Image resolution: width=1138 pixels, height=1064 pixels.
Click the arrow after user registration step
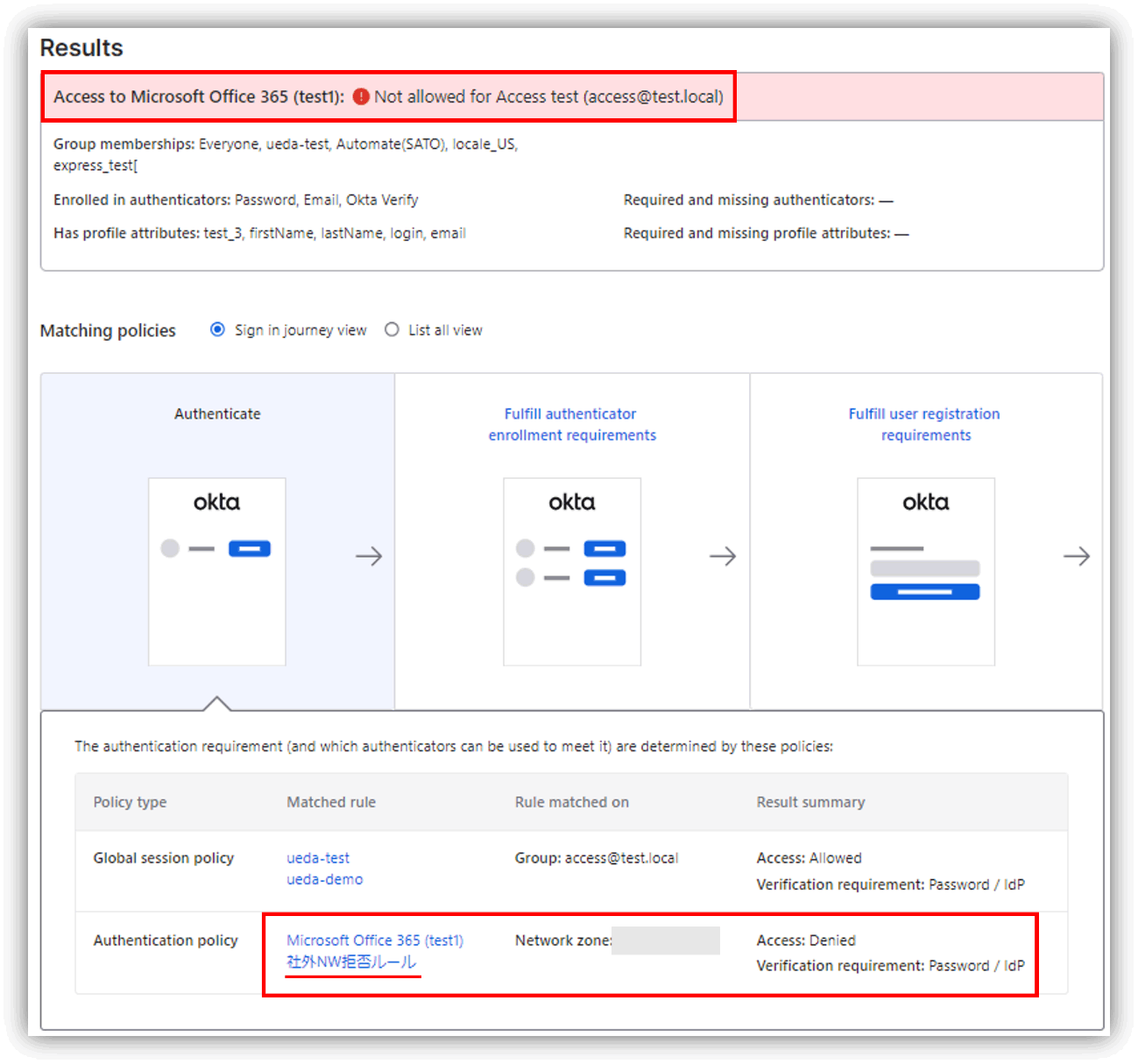click(x=1077, y=556)
